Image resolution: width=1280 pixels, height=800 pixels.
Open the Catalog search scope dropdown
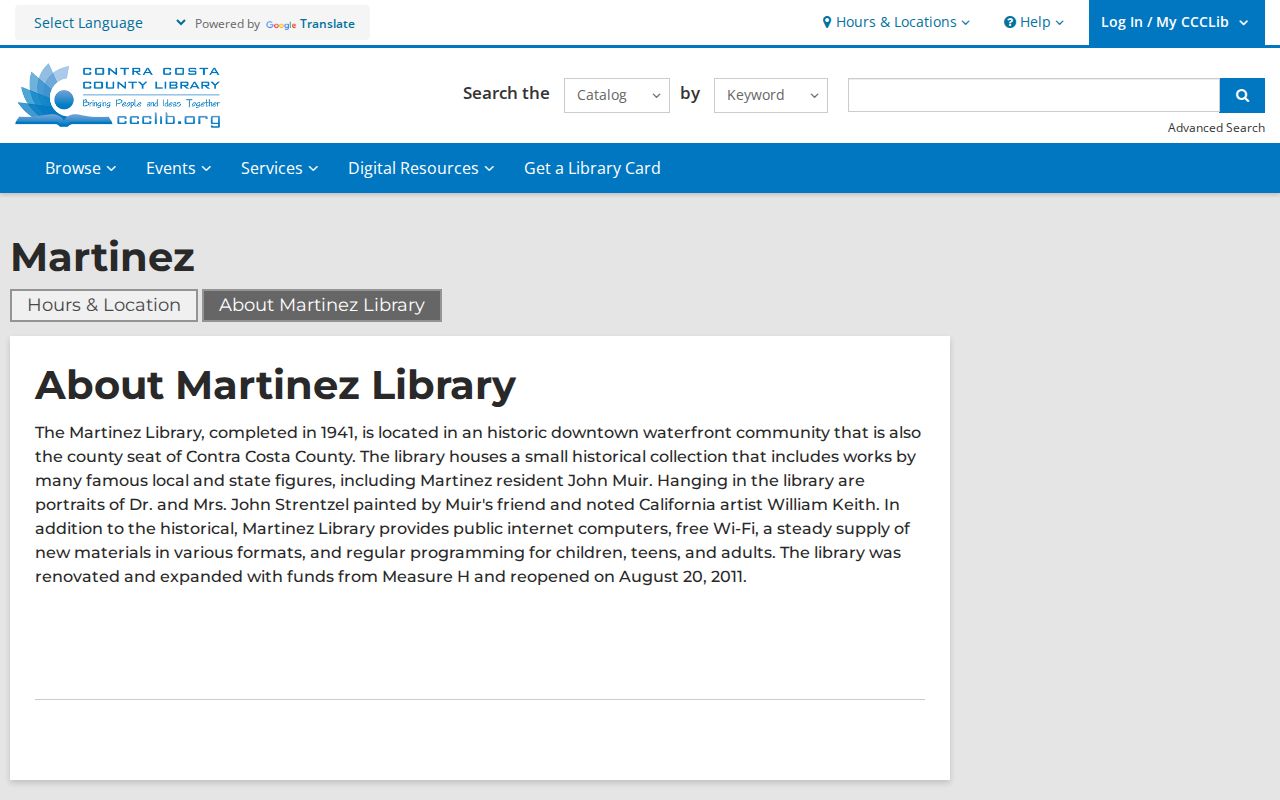[x=617, y=95]
